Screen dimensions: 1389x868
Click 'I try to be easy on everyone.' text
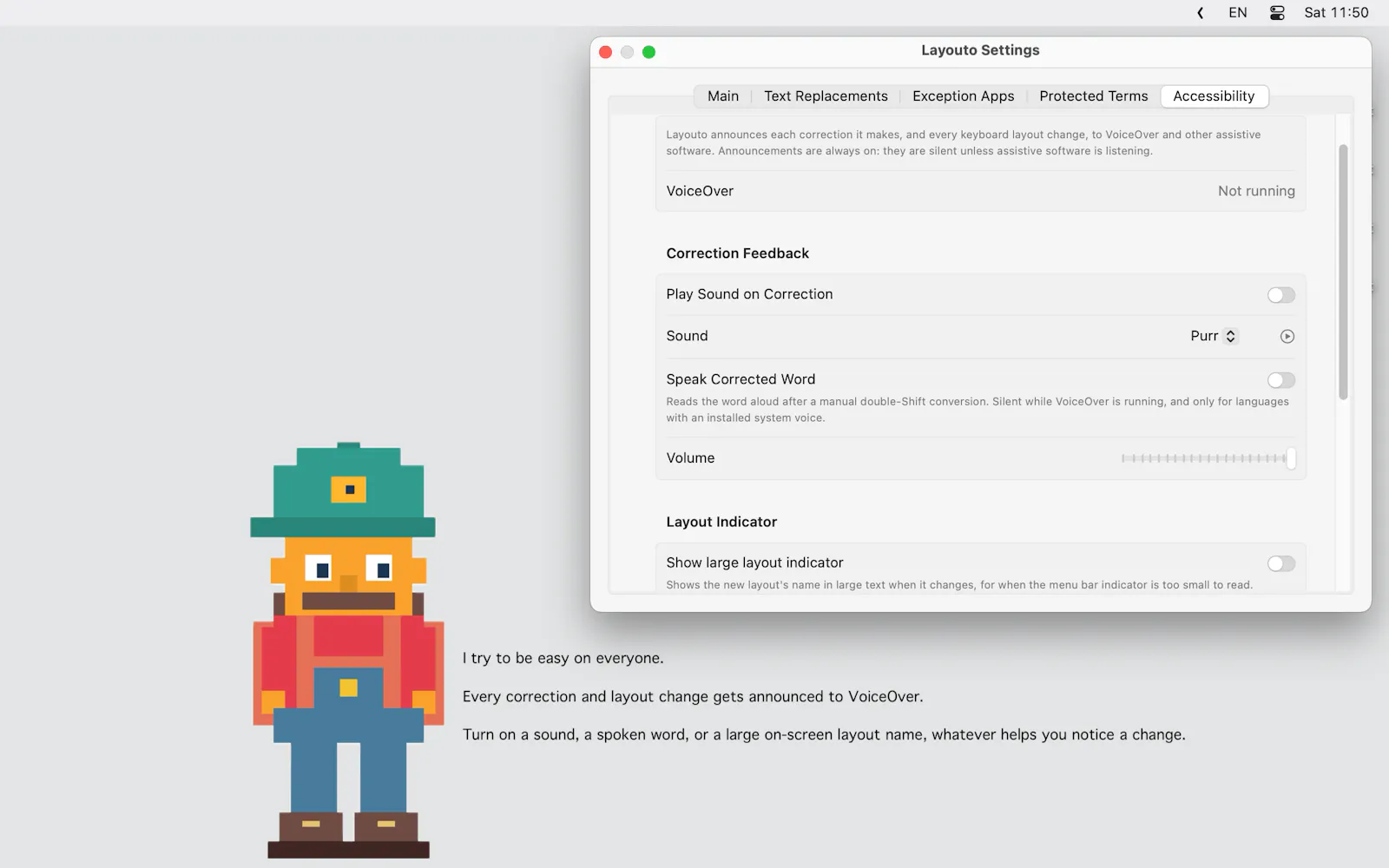563,658
